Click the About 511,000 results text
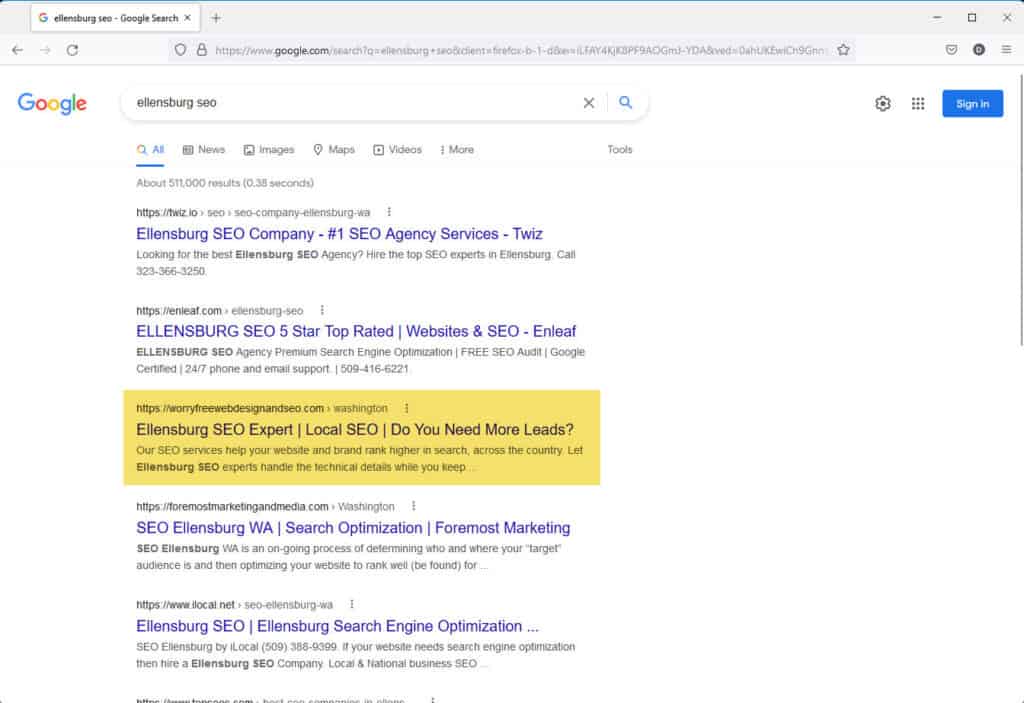Image resolution: width=1024 pixels, height=703 pixels. coord(225,183)
